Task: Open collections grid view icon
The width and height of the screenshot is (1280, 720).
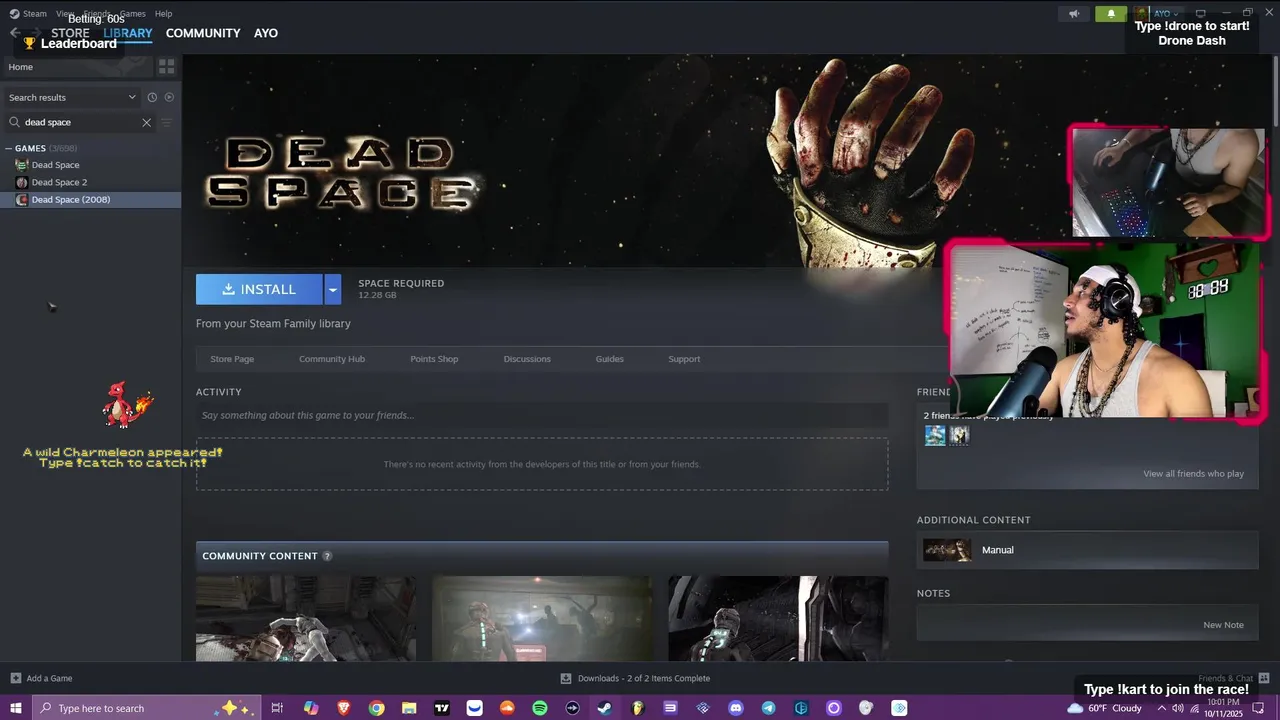Action: tap(166, 67)
